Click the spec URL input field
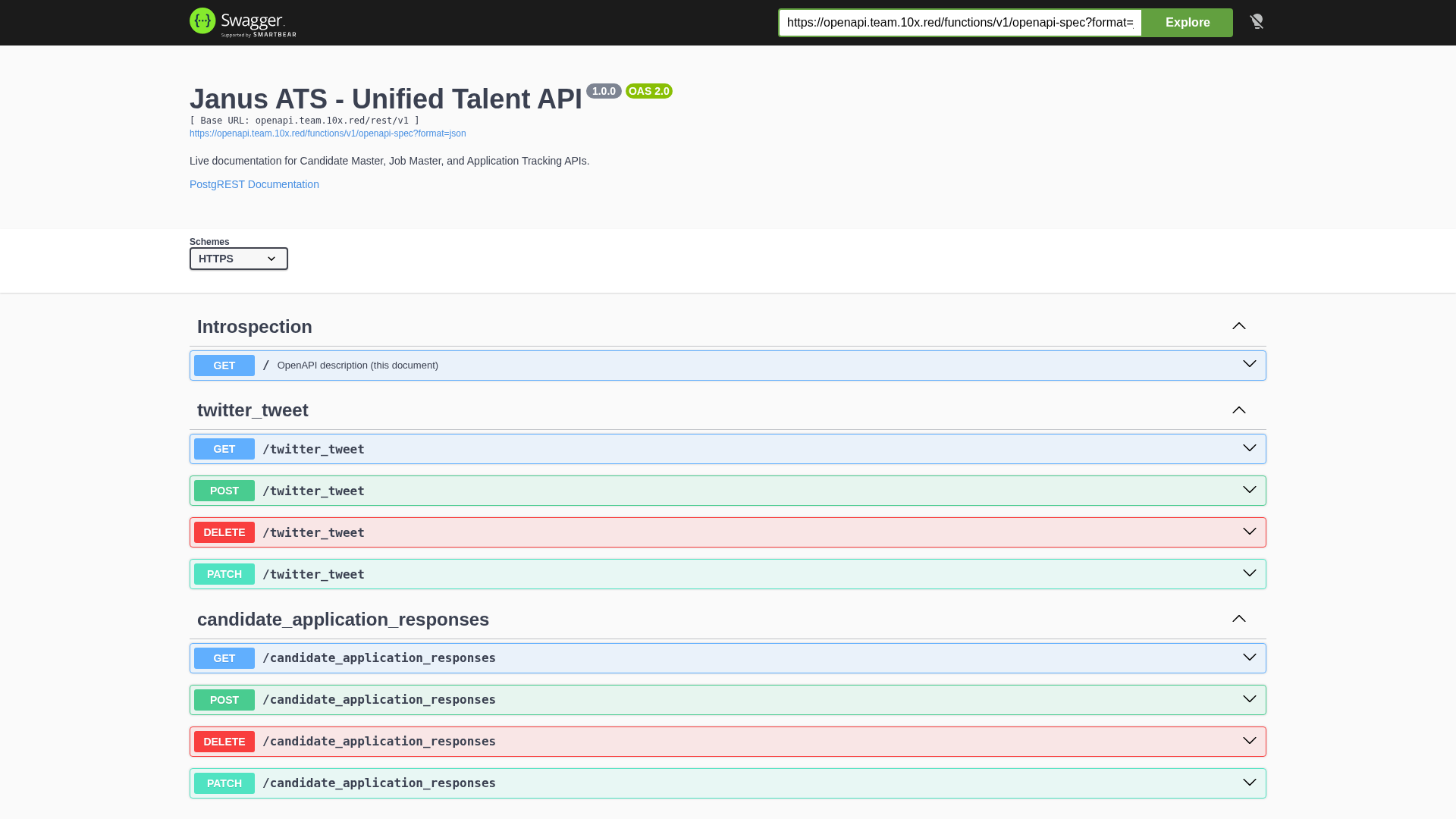Viewport: 1456px width, 819px height. coord(959,23)
